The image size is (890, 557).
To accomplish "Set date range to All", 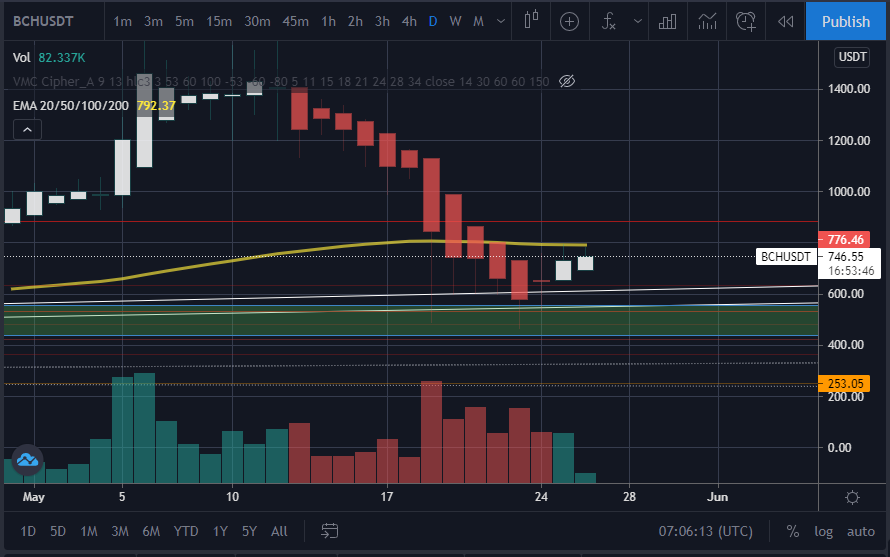I will tap(279, 531).
